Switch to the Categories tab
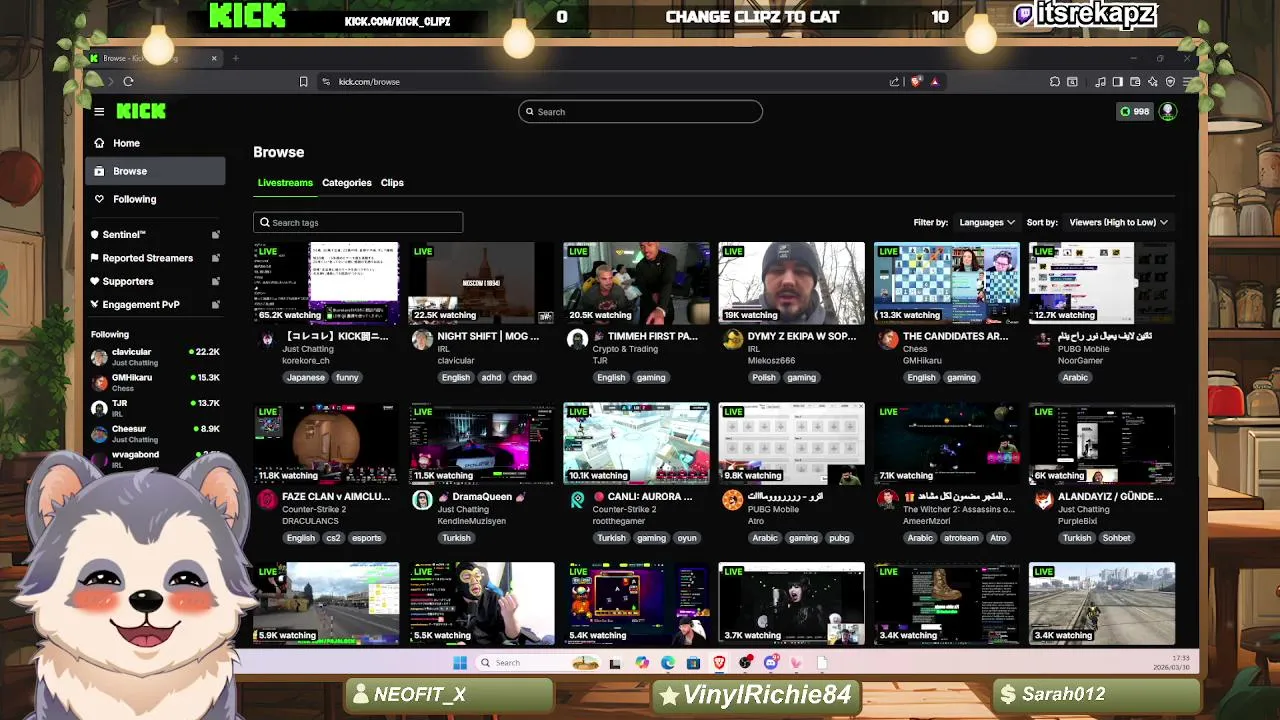The width and height of the screenshot is (1280, 720). (347, 183)
